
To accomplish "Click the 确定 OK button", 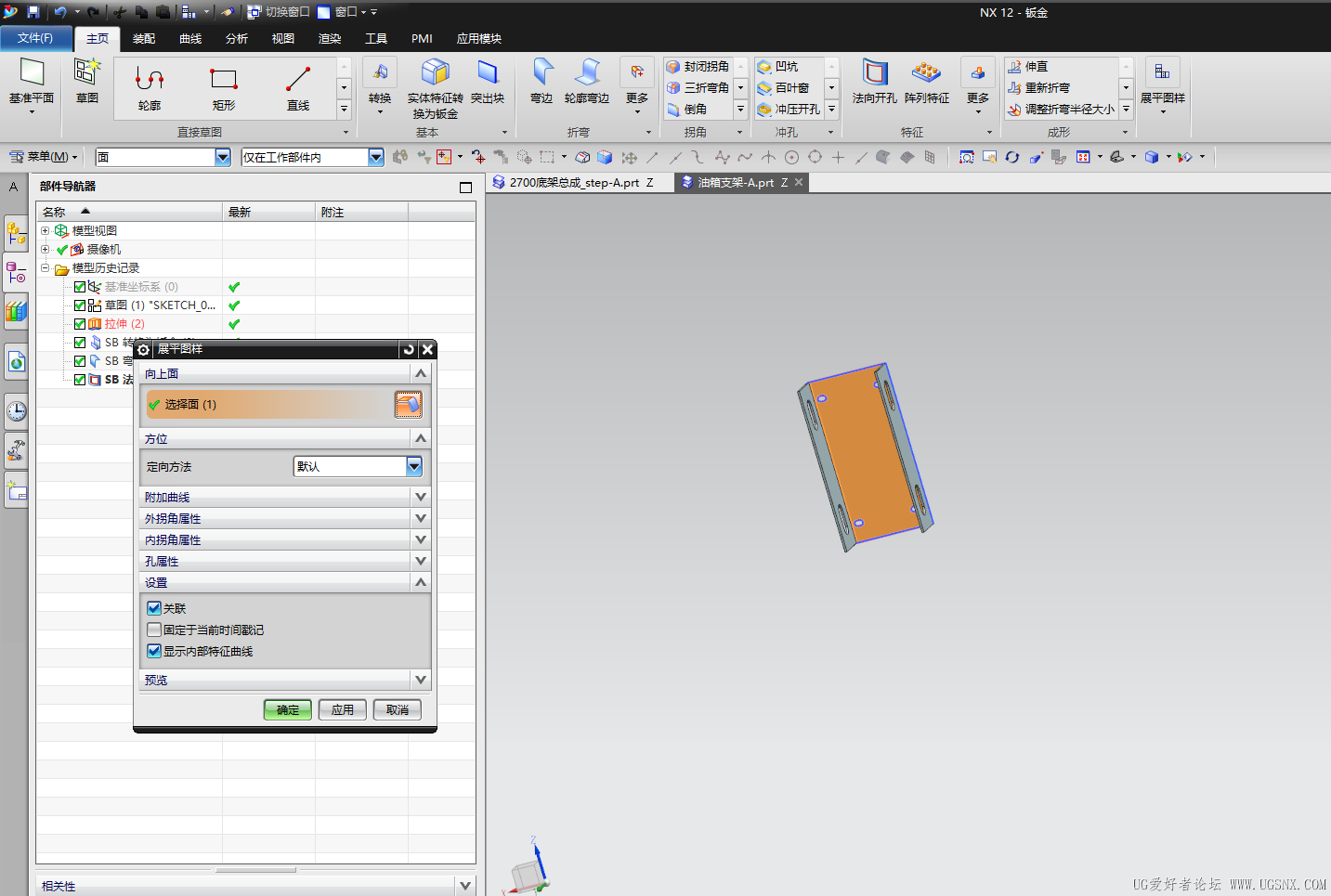I will [288, 709].
